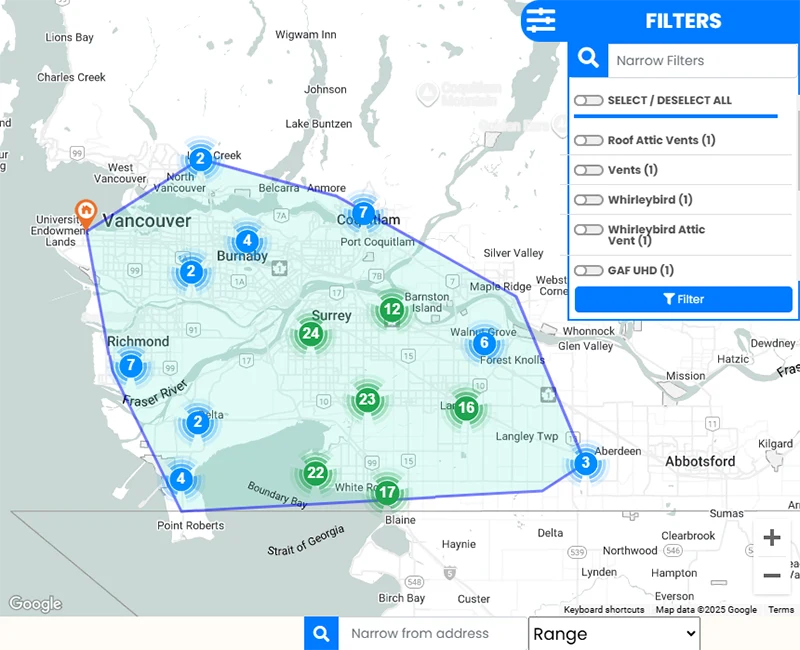Click the magnifying glass icon in the filters panel
Image resolution: width=800 pixels, height=650 pixels.
pos(588,59)
